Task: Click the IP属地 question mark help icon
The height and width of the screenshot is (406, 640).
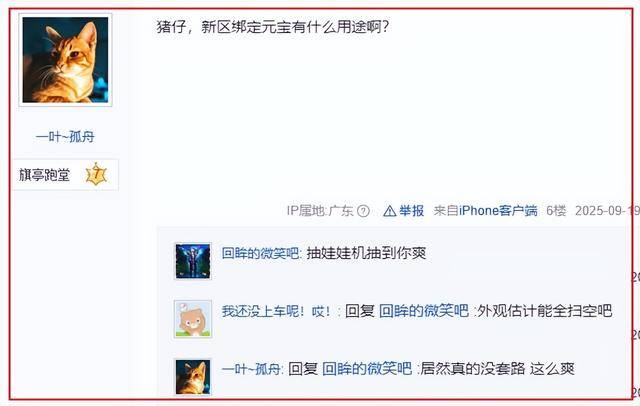Action: point(363,211)
